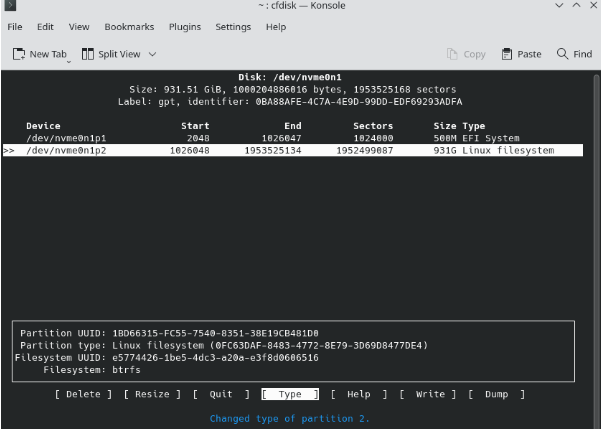Click the Paste toolbar icon
Image resolution: width=601 pixels, height=429 pixels.
[x=507, y=54]
